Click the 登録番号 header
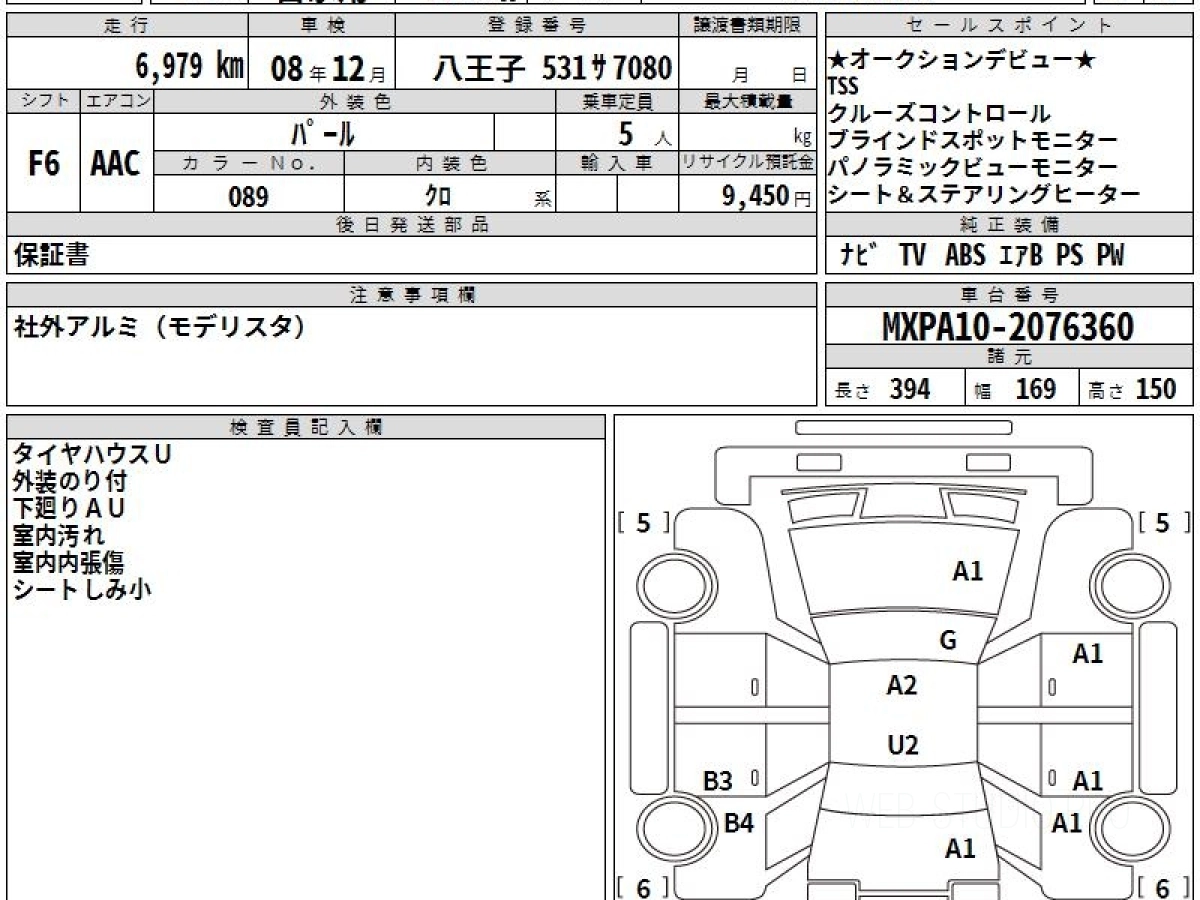 point(537,26)
